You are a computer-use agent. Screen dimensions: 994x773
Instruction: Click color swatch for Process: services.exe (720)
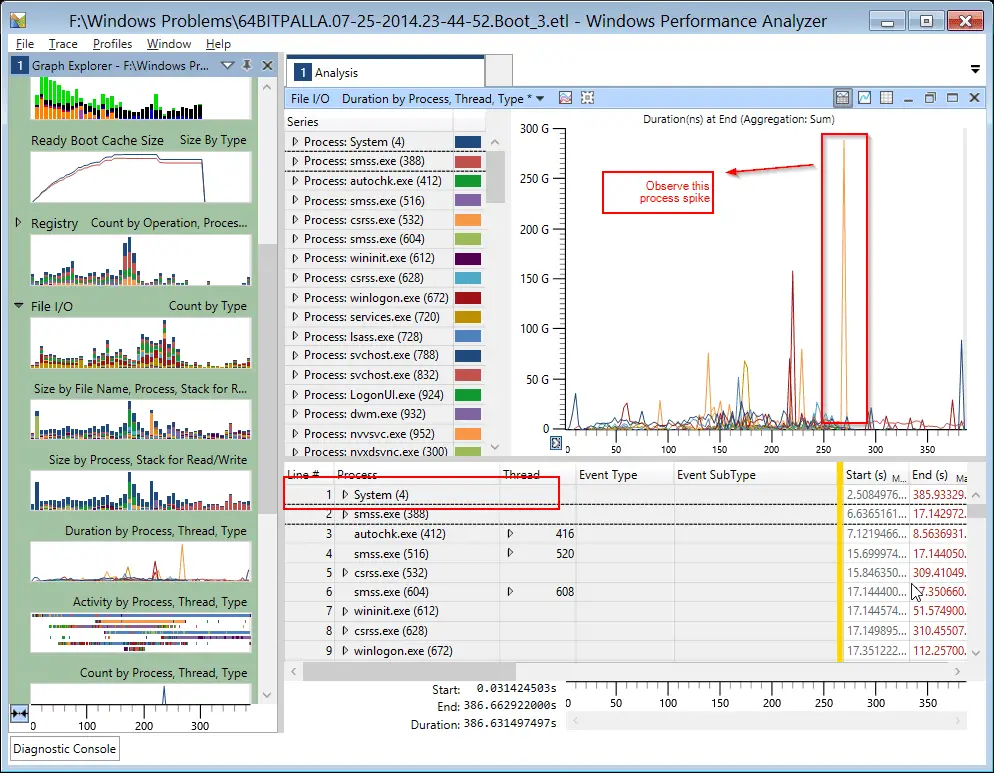pos(468,317)
